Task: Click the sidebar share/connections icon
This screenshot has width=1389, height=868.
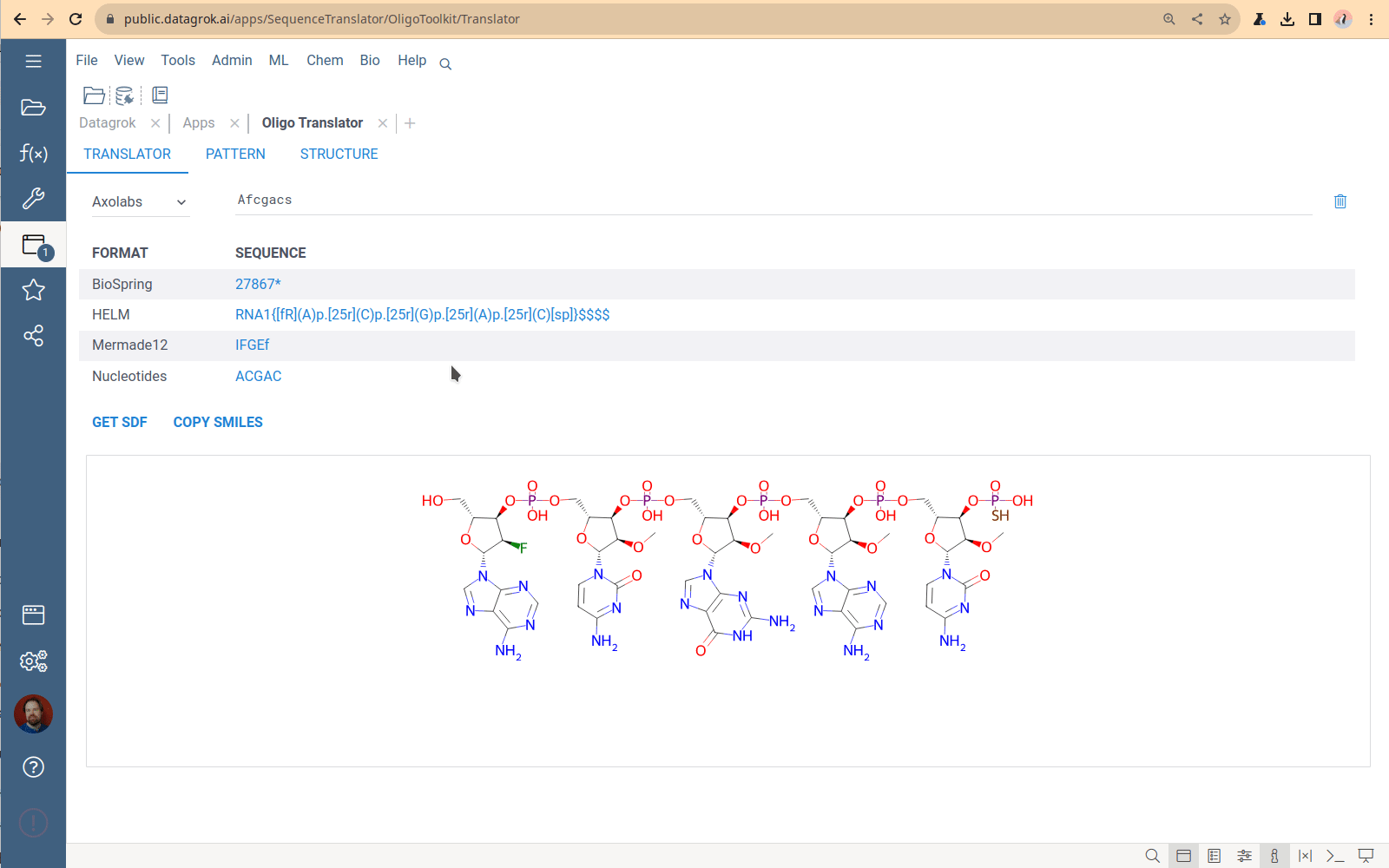Action: [x=33, y=336]
